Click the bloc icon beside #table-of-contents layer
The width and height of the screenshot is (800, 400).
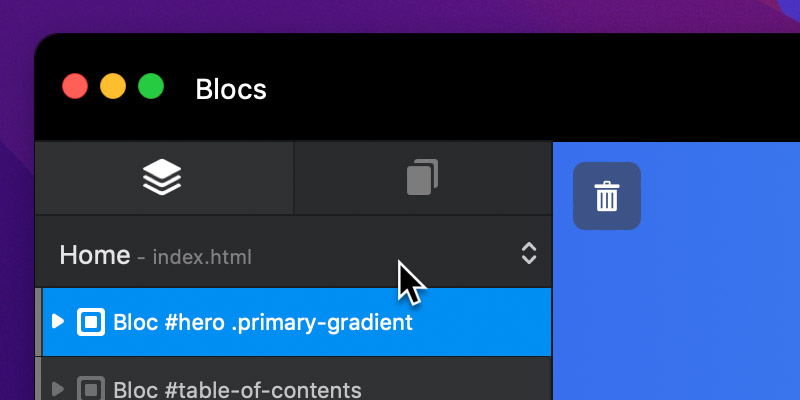[x=91, y=388]
